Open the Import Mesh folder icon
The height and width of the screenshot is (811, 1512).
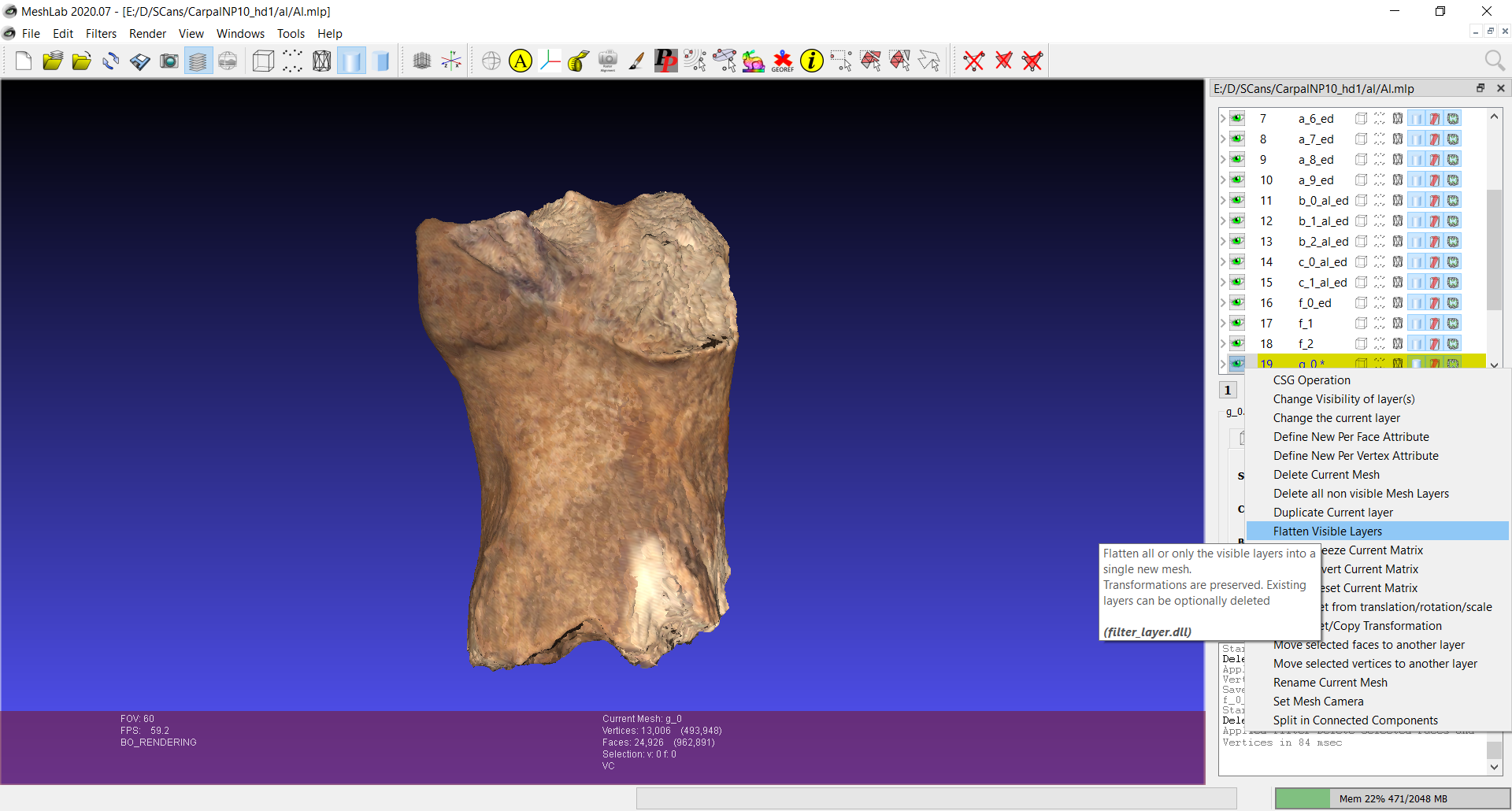82,61
